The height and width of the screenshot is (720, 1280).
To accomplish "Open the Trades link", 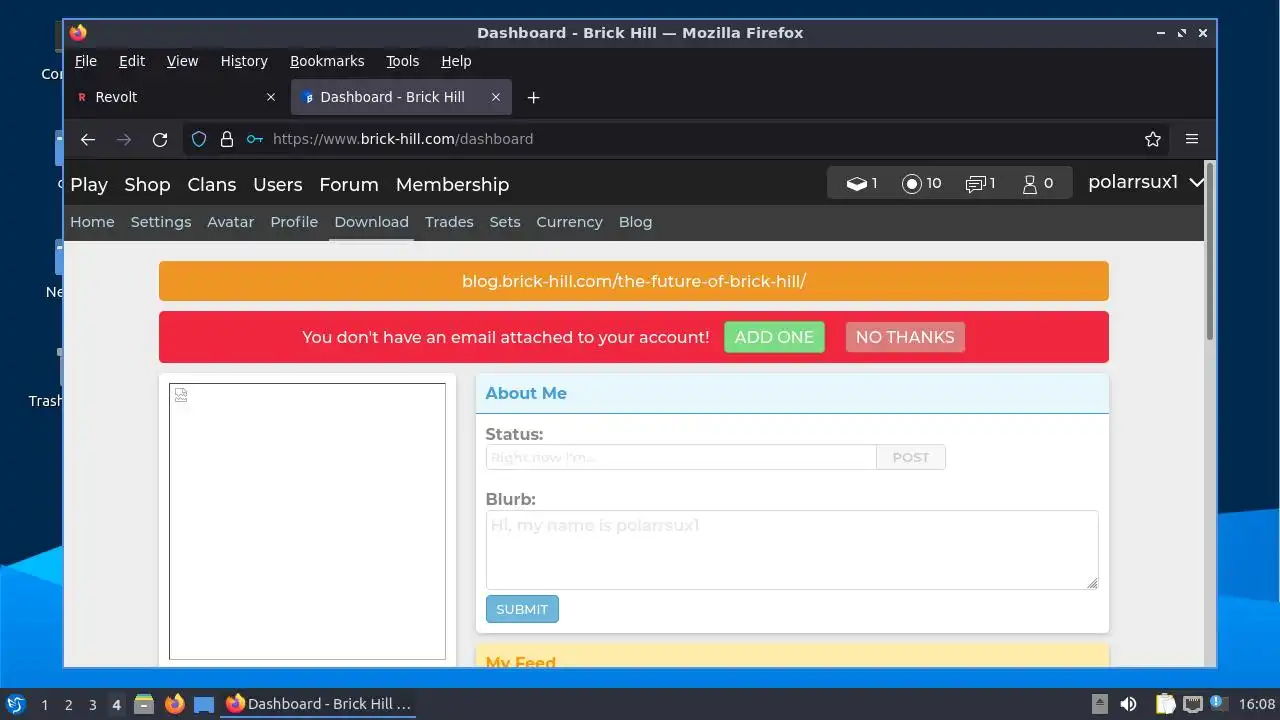I will click(x=449, y=222).
